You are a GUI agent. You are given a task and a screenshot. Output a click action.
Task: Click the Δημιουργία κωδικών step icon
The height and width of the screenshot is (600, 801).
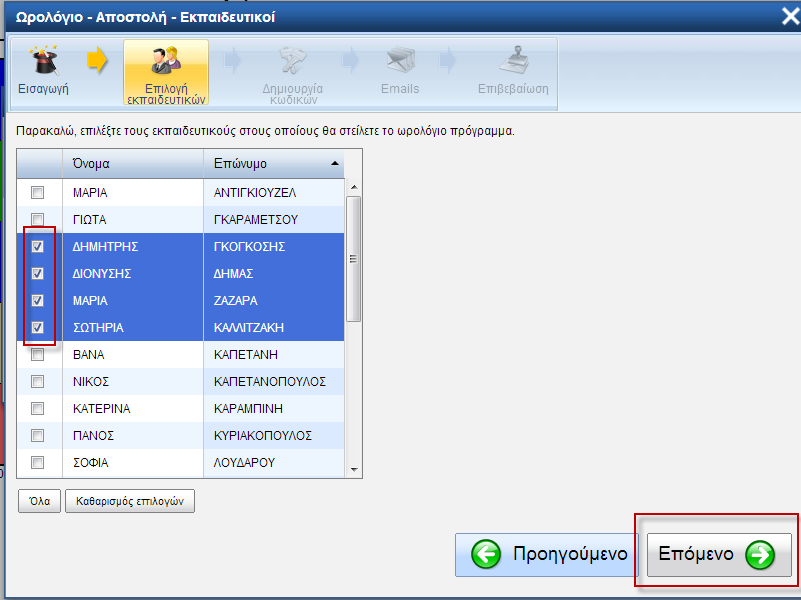click(292, 62)
